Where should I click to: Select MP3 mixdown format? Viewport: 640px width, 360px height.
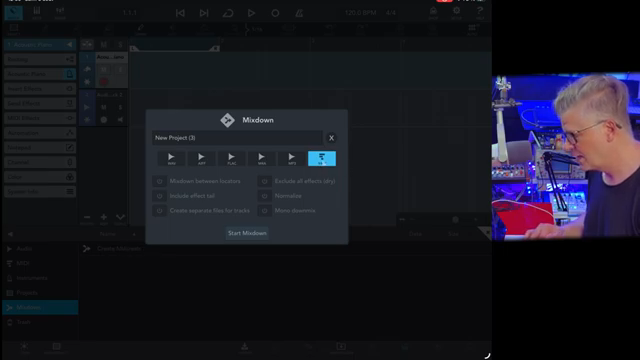tap(292, 158)
